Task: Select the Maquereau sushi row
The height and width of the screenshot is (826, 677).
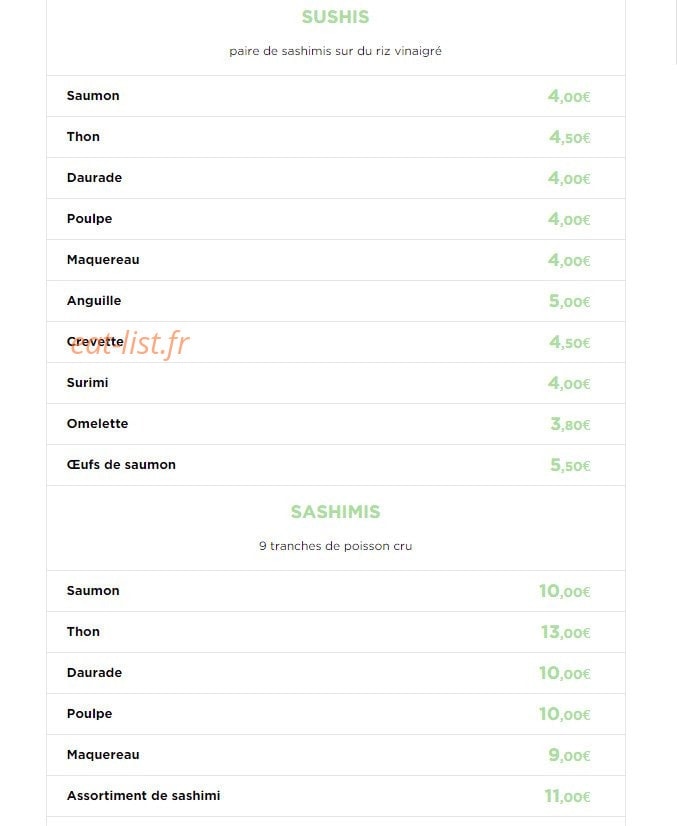Action: pos(336,260)
